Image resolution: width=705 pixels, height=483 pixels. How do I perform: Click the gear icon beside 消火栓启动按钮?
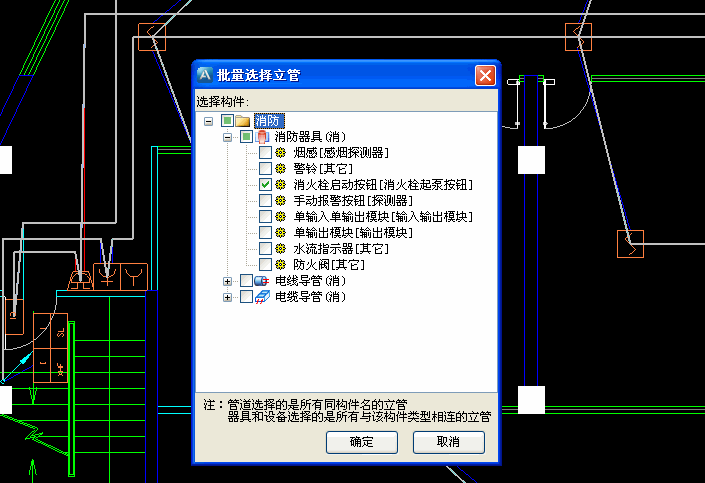pos(281,184)
